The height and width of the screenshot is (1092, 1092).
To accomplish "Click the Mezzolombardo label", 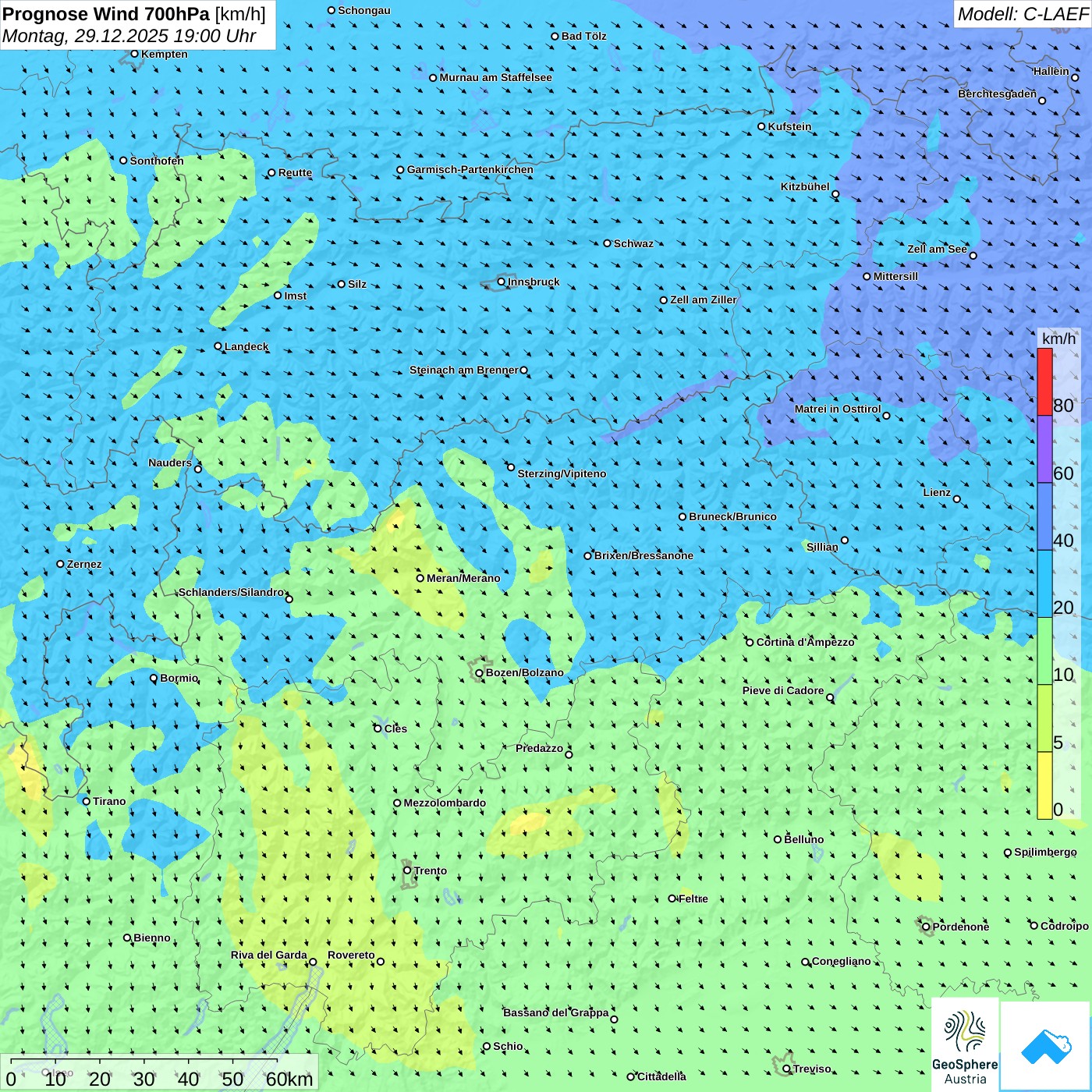I will point(445,803).
